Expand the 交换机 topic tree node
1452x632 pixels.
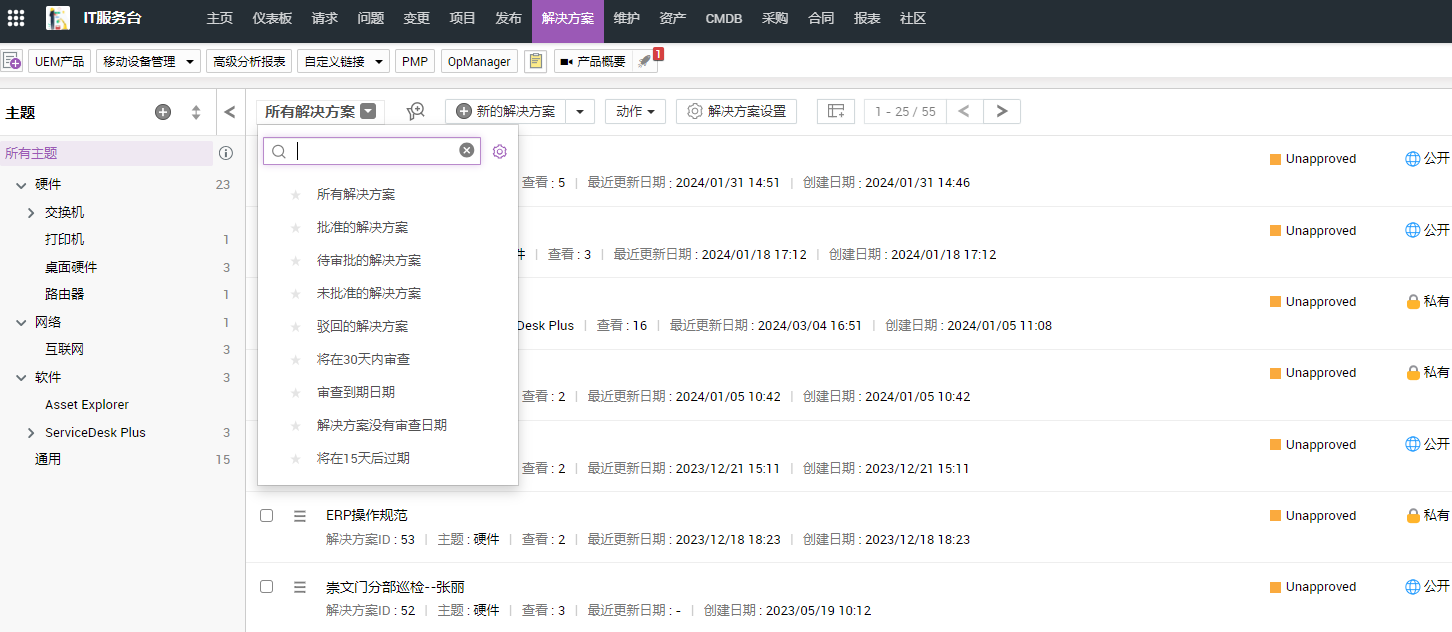coord(31,213)
